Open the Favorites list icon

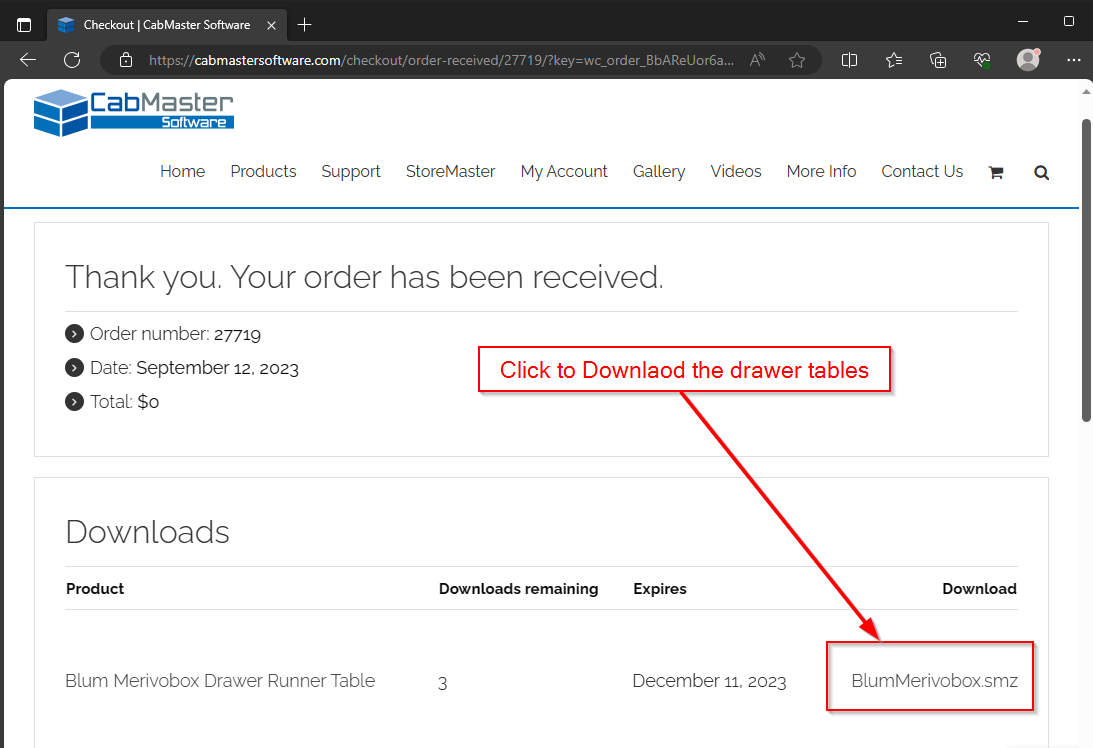click(894, 60)
